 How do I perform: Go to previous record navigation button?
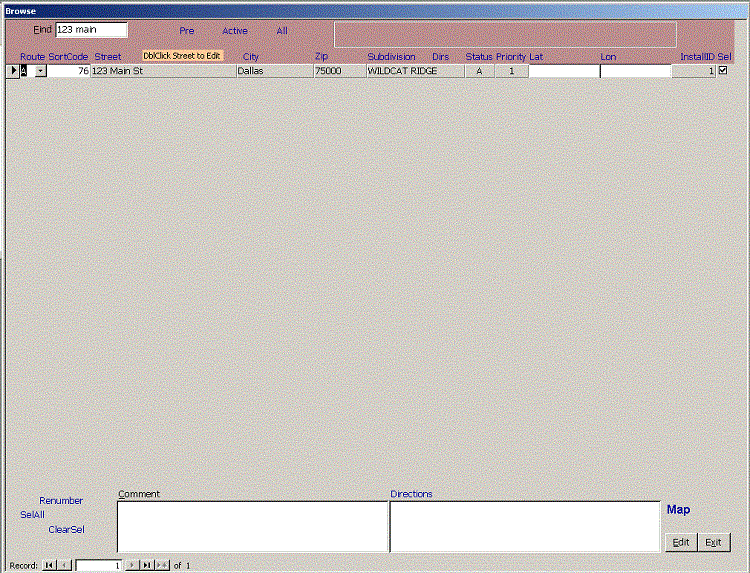[64, 565]
